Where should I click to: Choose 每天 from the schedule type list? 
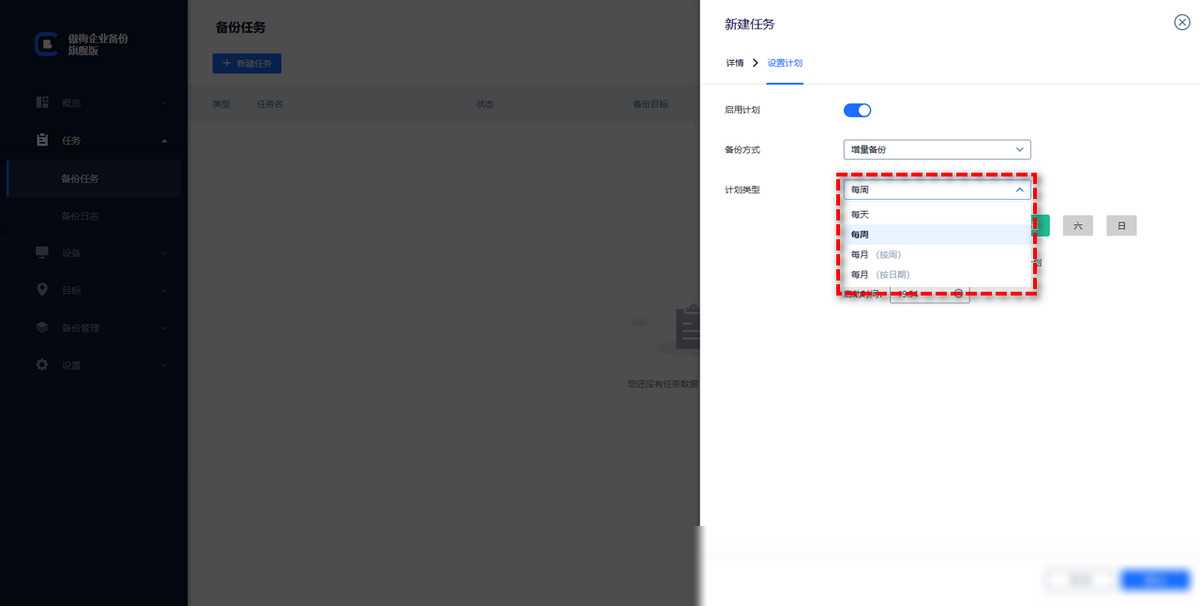coord(937,214)
